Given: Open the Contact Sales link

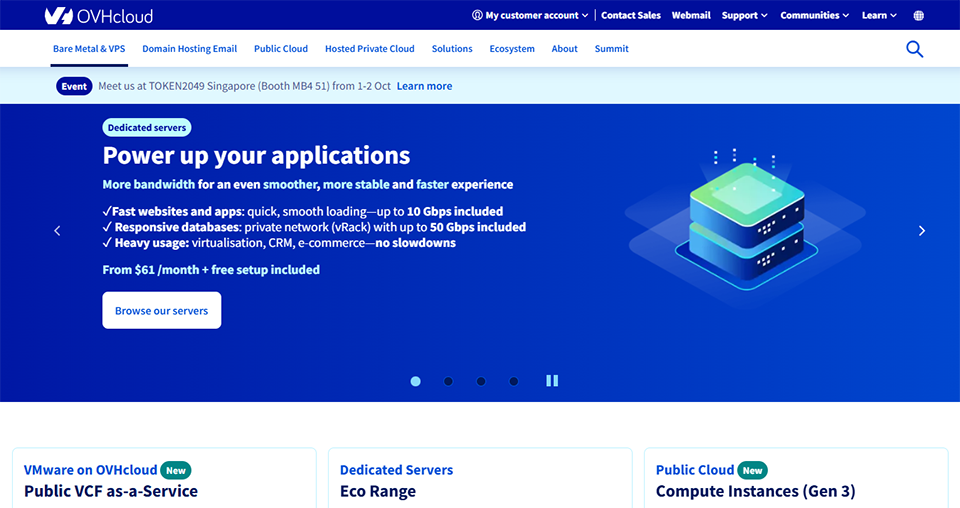Looking at the screenshot, I should click(630, 16).
